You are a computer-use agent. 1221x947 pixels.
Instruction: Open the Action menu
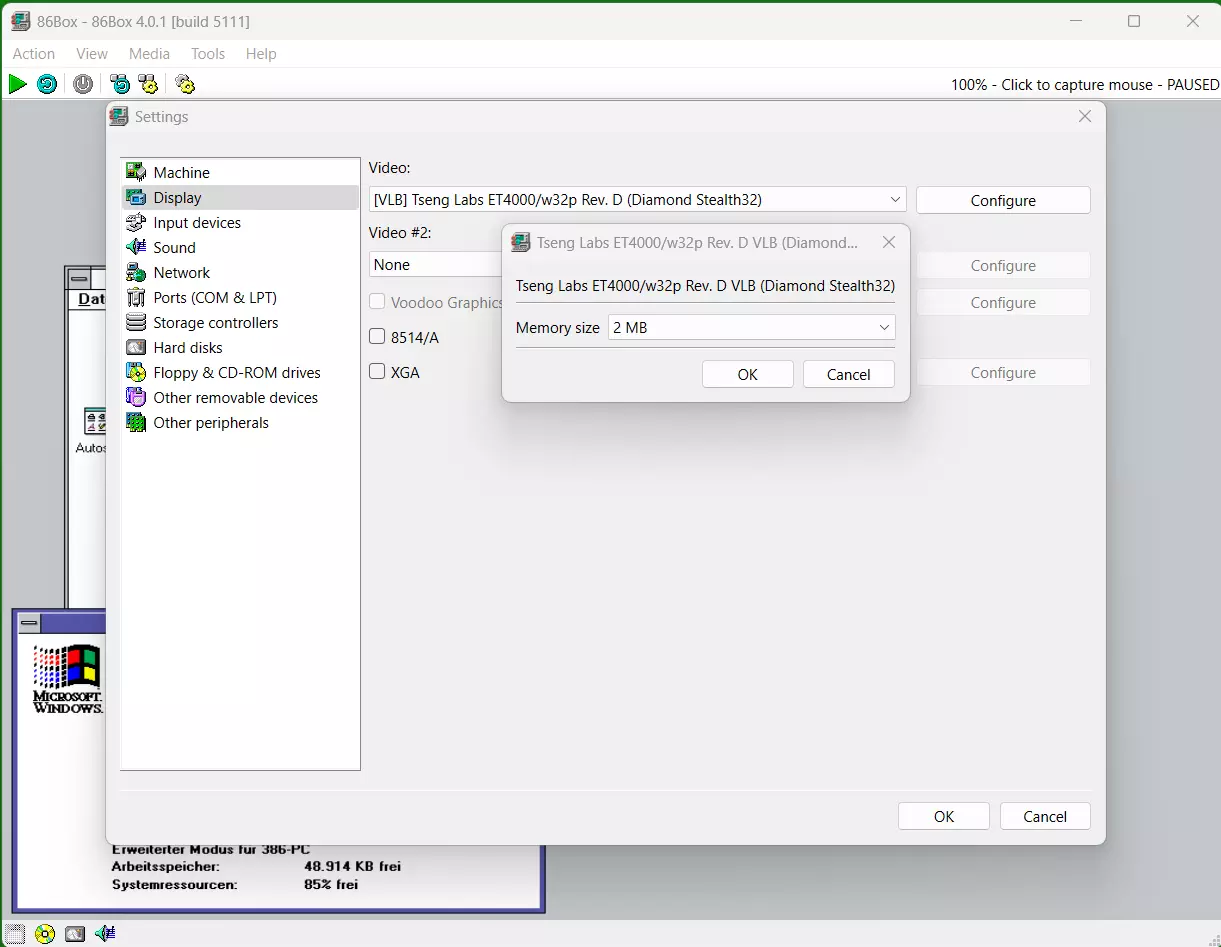34,54
